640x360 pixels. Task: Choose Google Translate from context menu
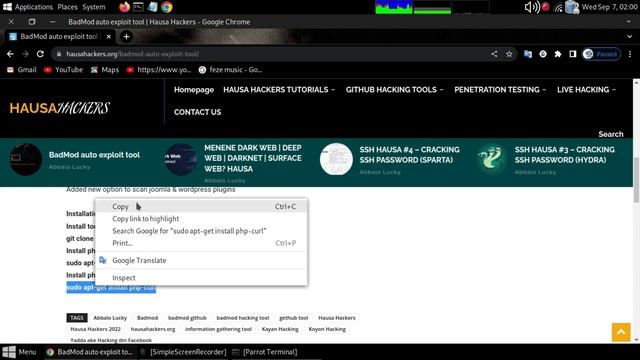click(x=201, y=260)
